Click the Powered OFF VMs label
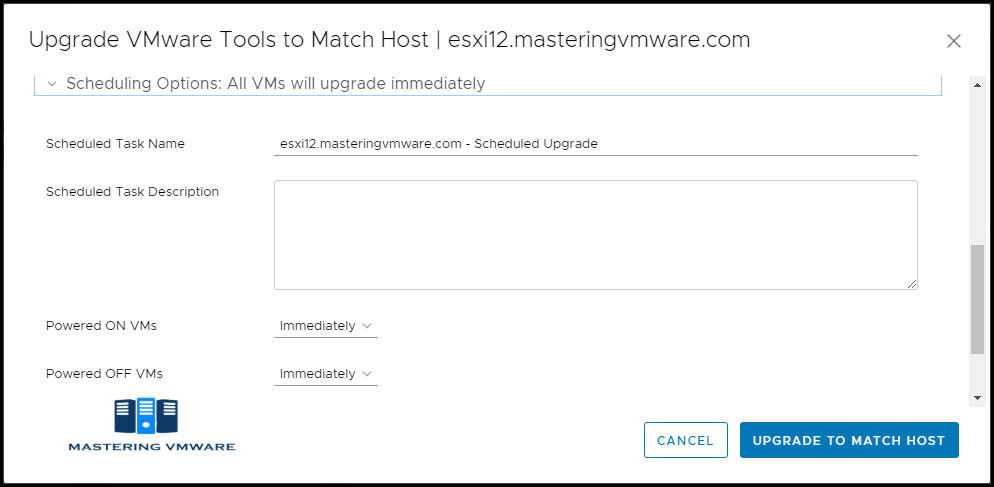This screenshot has width=994, height=487. [104, 374]
